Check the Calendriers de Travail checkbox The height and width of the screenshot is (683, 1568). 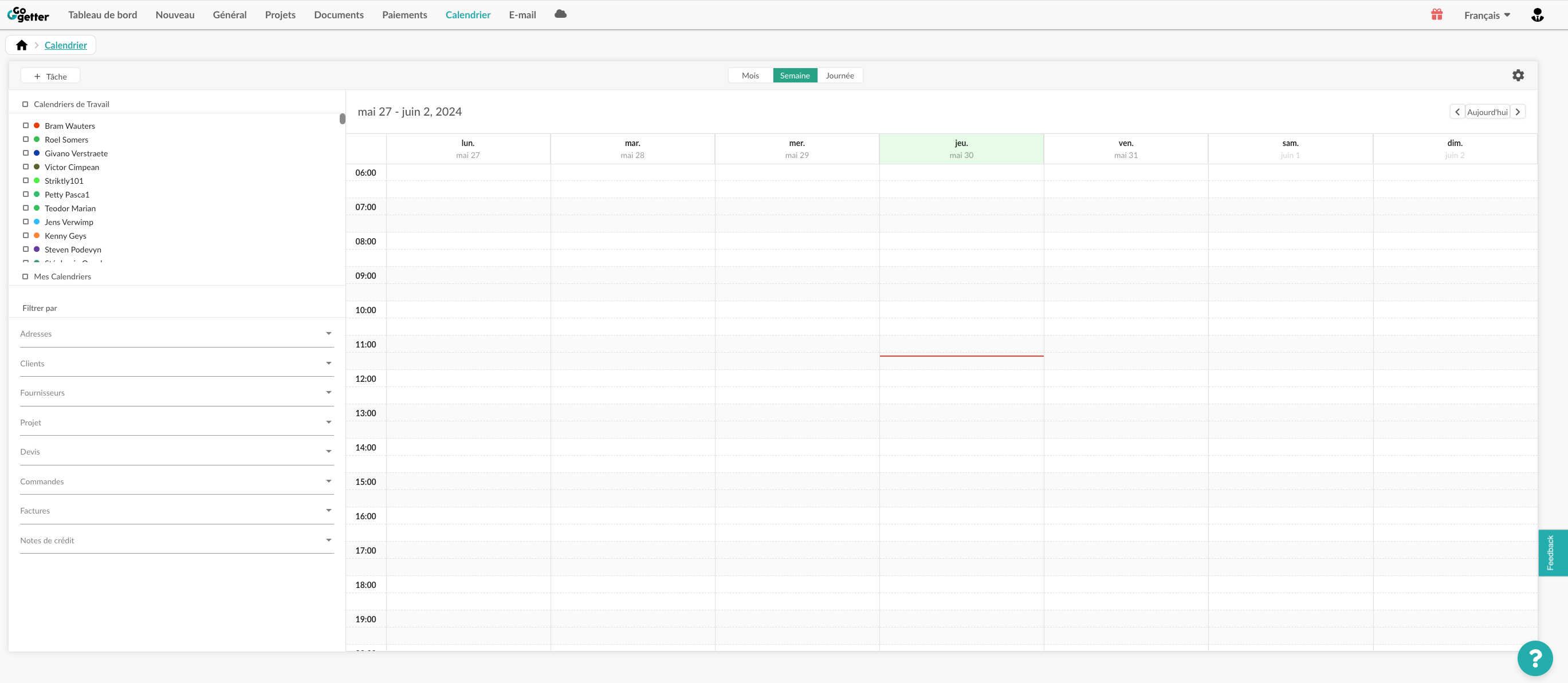[26, 104]
